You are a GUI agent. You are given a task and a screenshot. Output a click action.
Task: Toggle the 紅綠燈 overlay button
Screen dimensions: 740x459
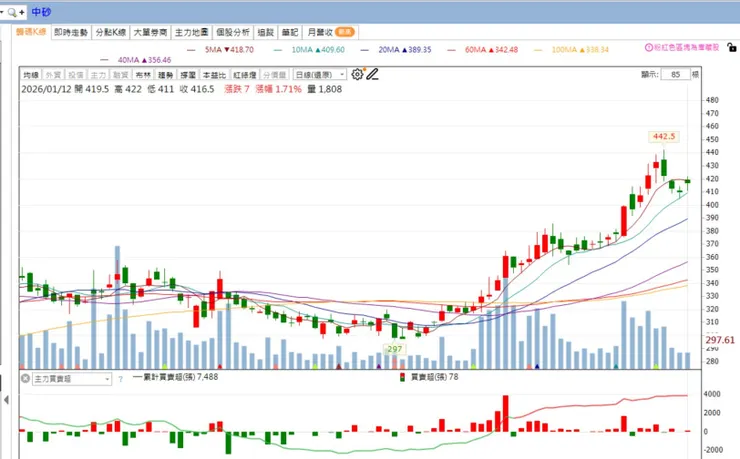point(244,75)
